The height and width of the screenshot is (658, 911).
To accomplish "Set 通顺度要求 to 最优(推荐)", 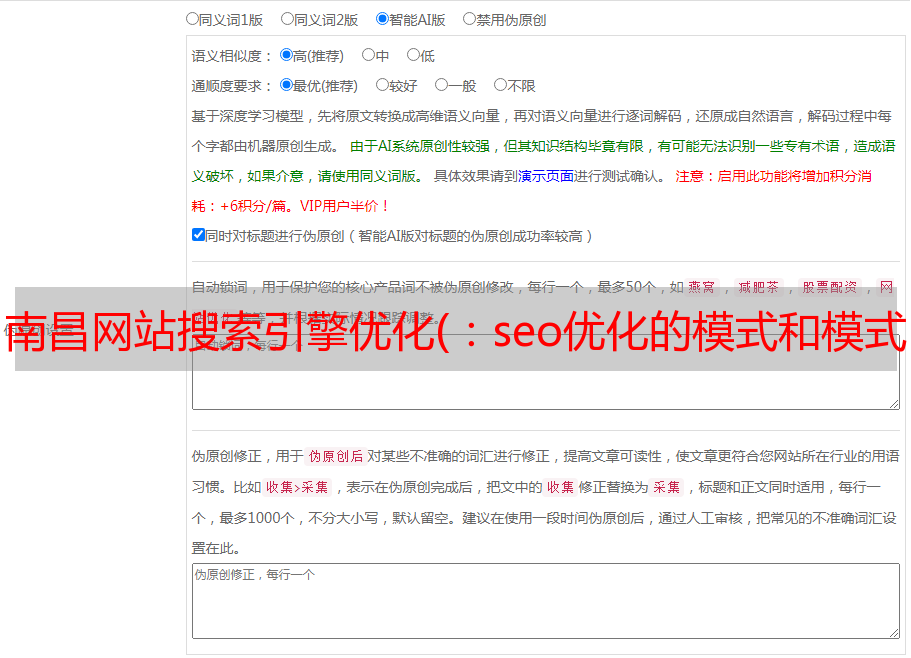I will click(x=286, y=85).
